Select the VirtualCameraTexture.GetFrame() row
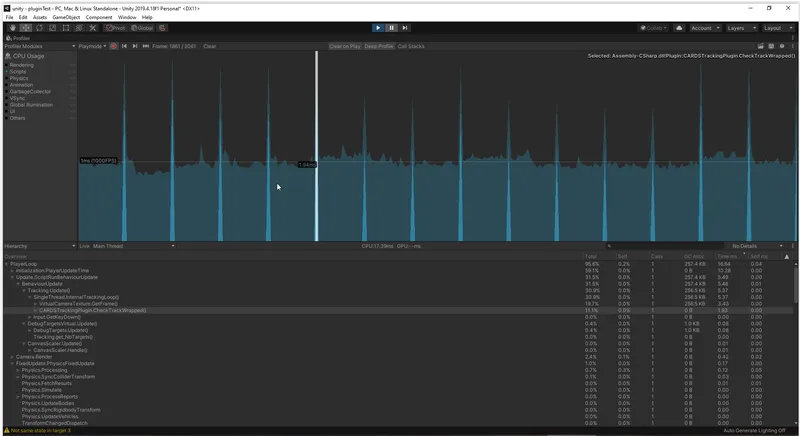This screenshot has width=800, height=436. pos(399,304)
